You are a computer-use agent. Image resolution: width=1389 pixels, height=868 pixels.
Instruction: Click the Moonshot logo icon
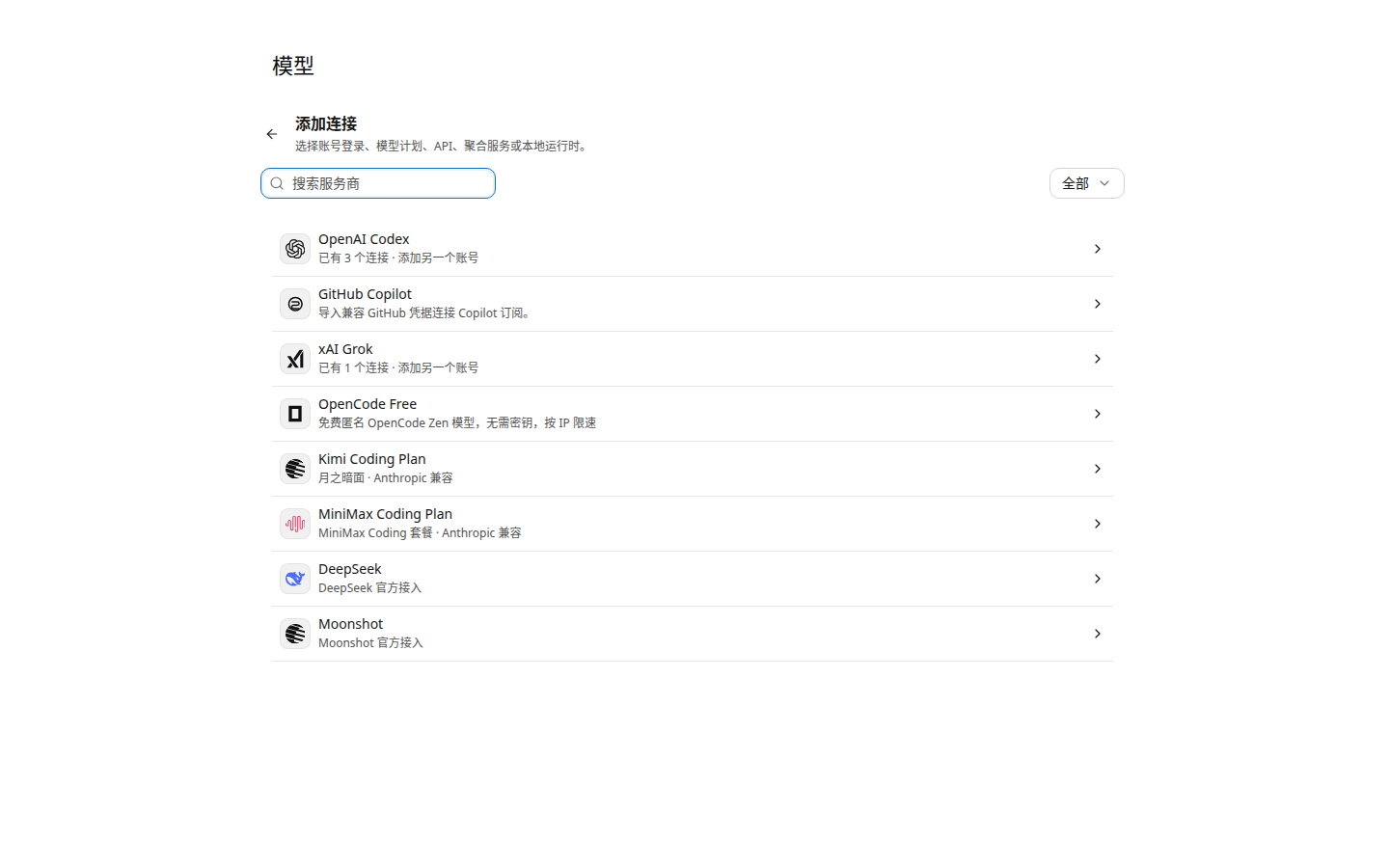(x=295, y=634)
